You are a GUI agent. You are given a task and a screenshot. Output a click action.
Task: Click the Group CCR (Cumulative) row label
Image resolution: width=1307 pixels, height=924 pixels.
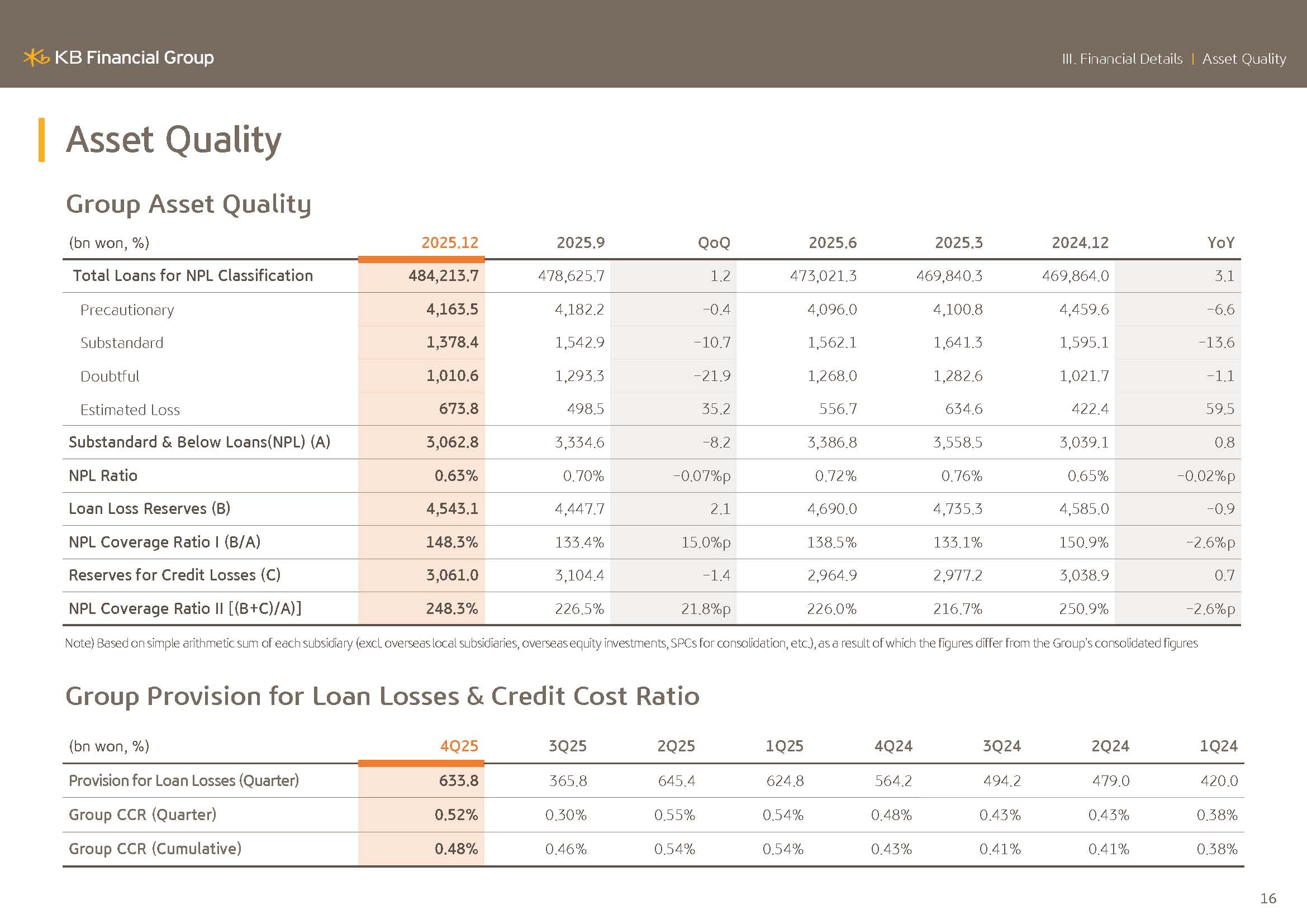coord(155,849)
